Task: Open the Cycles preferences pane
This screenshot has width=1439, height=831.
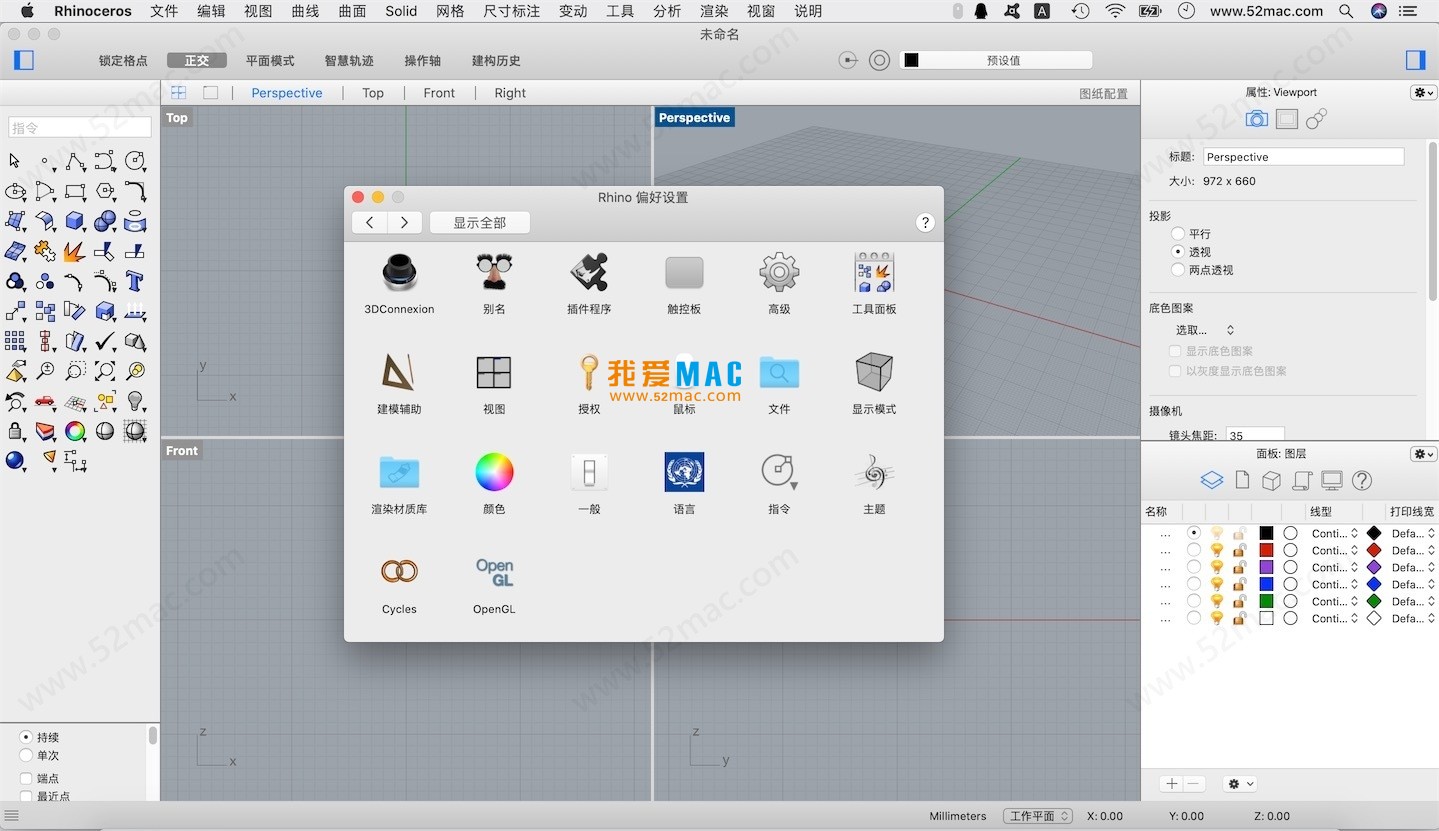Action: pos(399,583)
